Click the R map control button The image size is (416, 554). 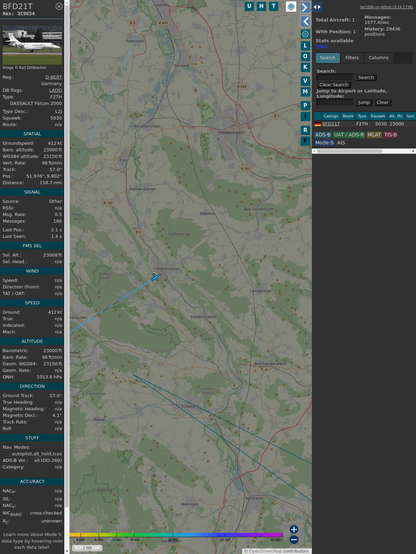click(305, 130)
